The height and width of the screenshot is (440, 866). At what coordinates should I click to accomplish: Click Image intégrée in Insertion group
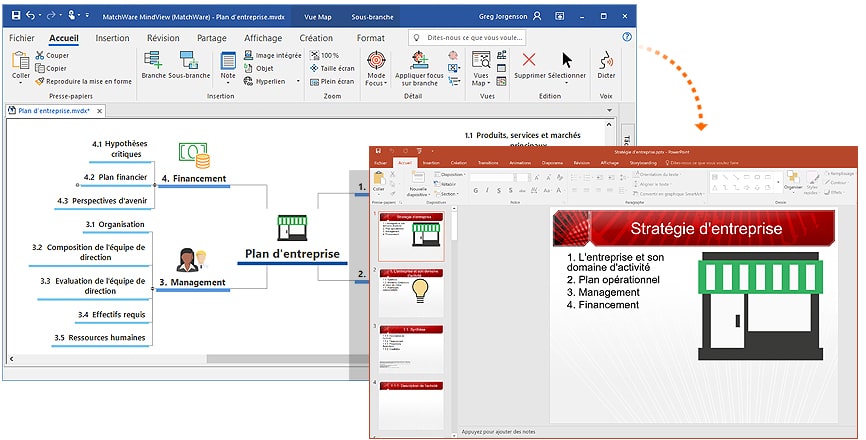pos(273,55)
